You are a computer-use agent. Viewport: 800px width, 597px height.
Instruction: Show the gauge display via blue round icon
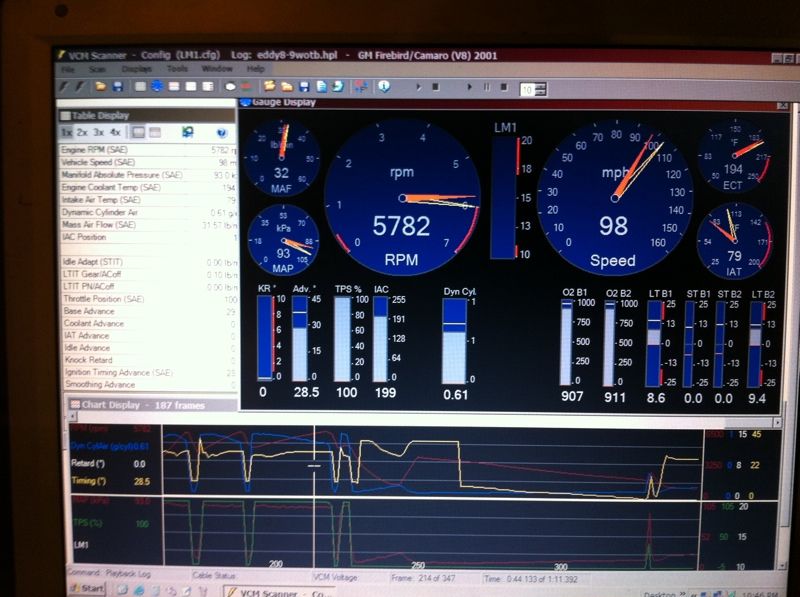157,86
